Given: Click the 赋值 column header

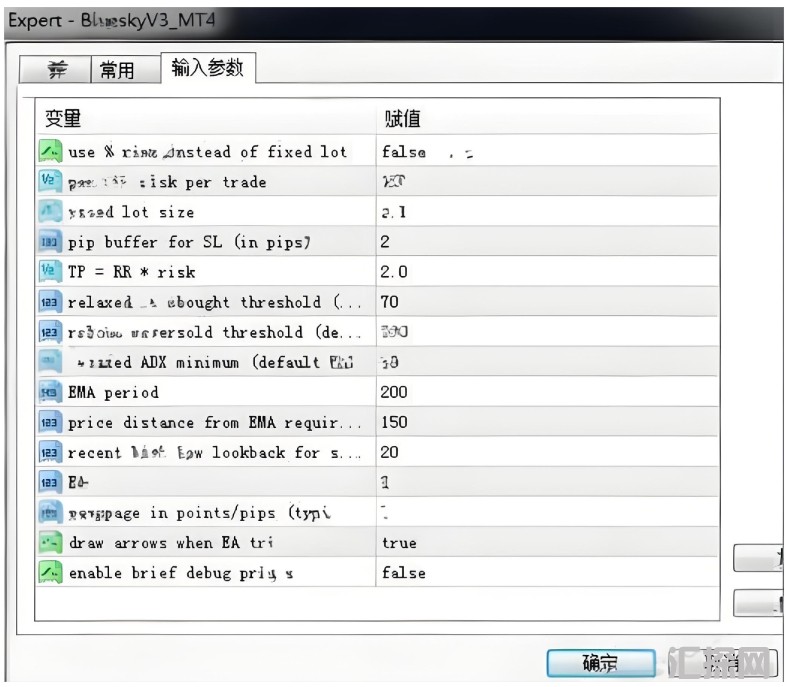Looking at the screenshot, I should pos(402,118).
